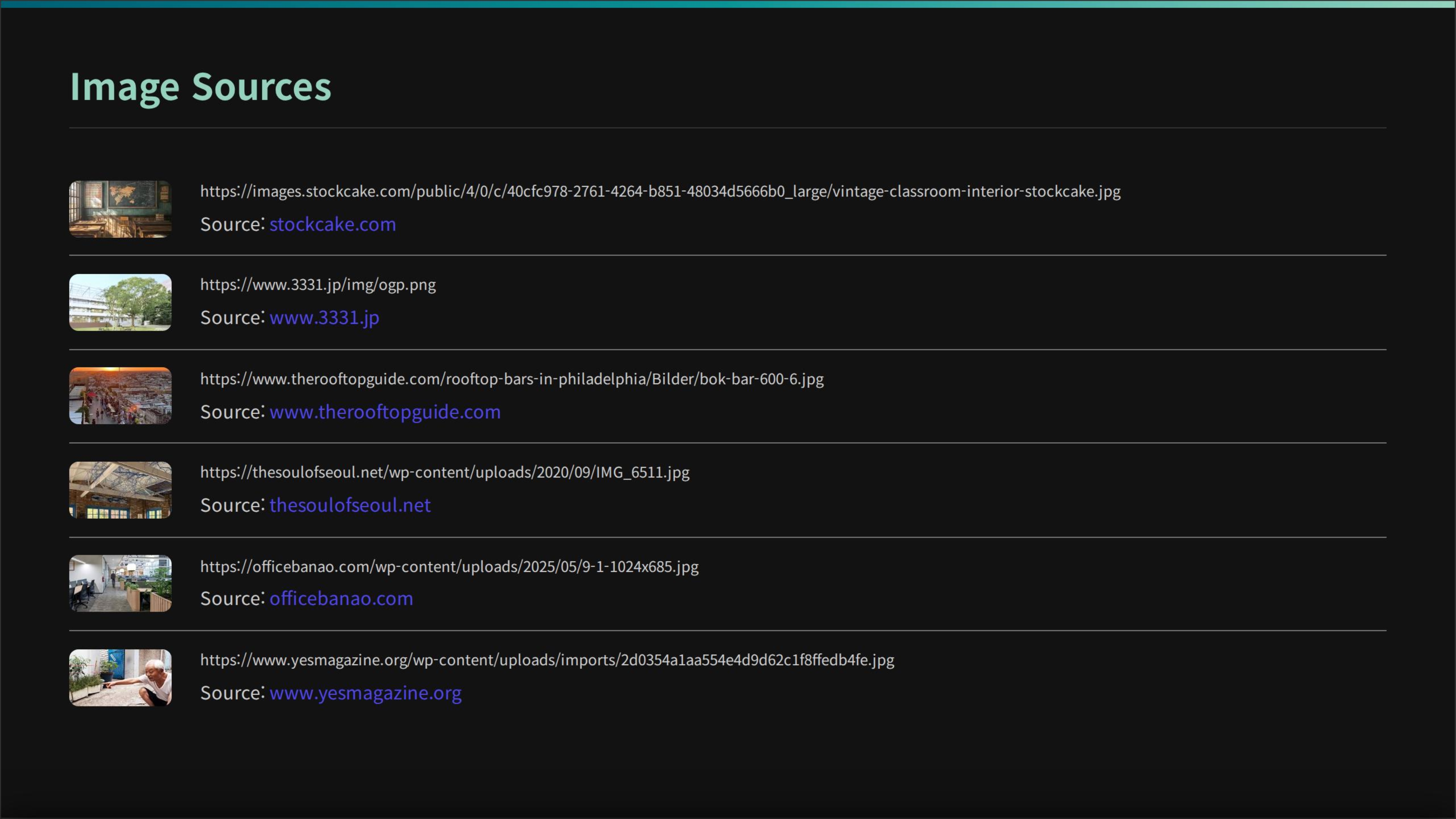Image resolution: width=1456 pixels, height=819 pixels.
Task: Open the www.therooftopguide.com link
Action: [385, 412]
